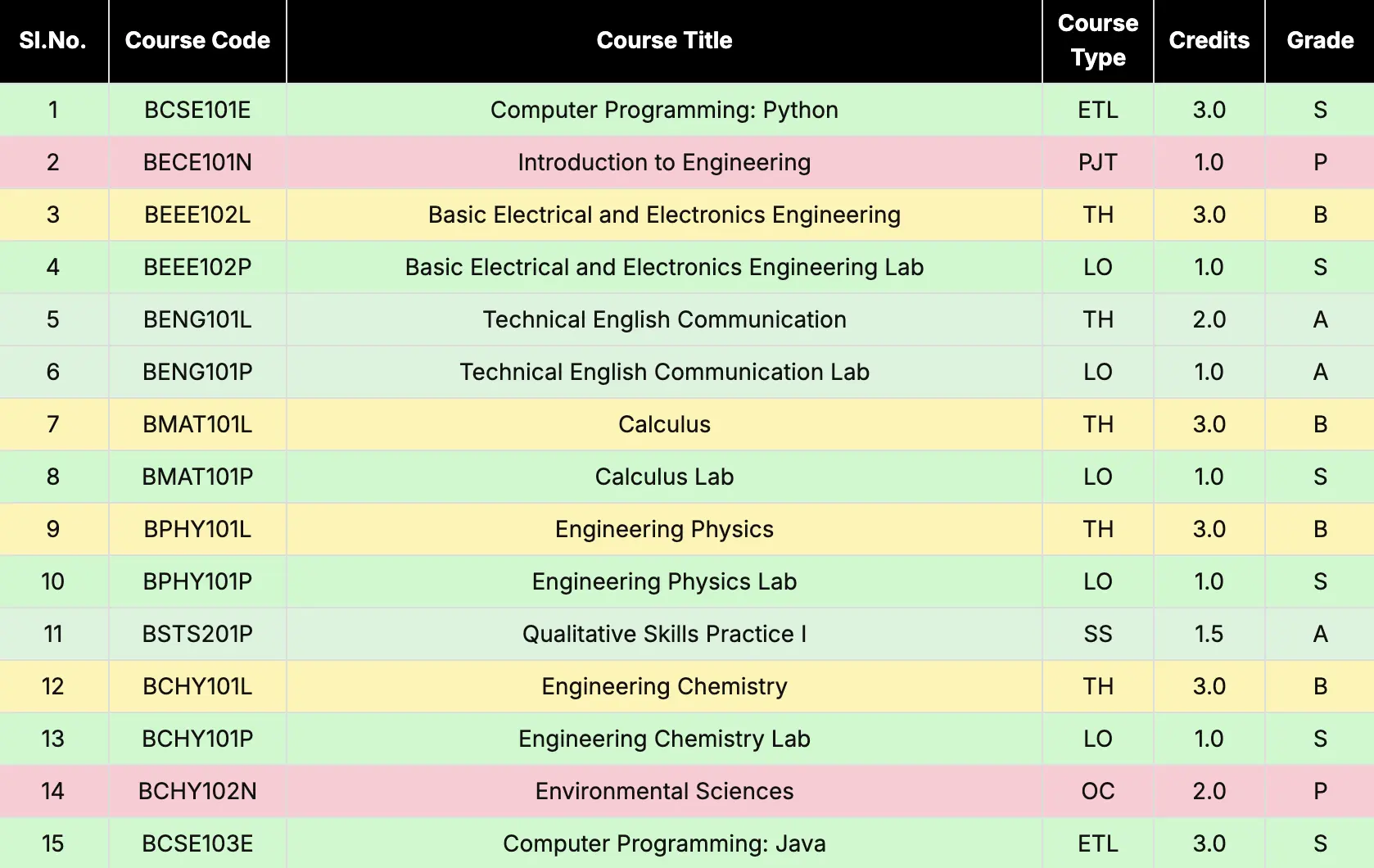1374x868 pixels.
Task: Click the Course Title column header
Action: (x=664, y=41)
